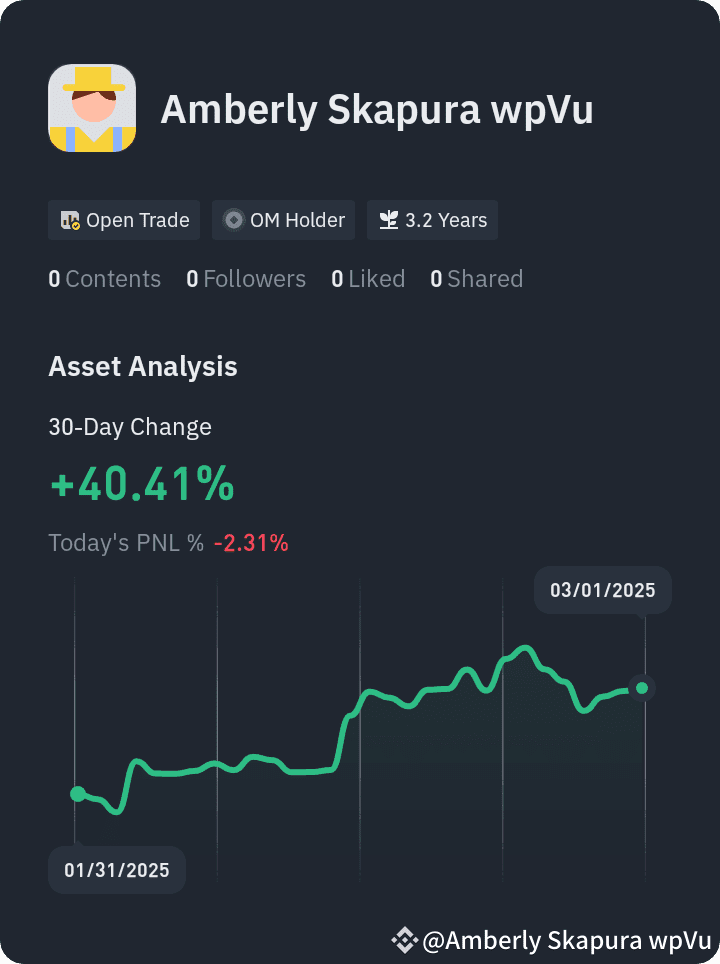
Task: Click the Binance logo in watermark
Action: click(404, 939)
